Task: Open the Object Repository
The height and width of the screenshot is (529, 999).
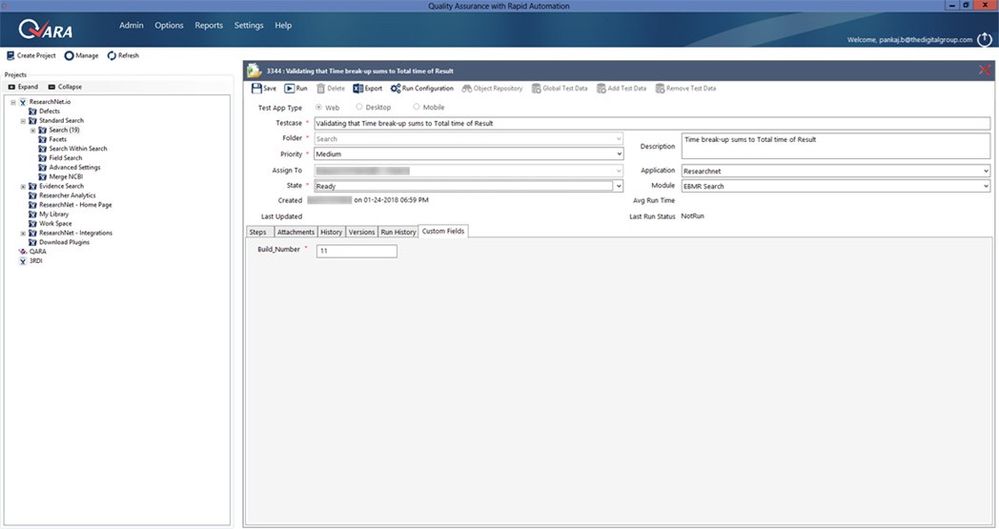Action: (492, 89)
